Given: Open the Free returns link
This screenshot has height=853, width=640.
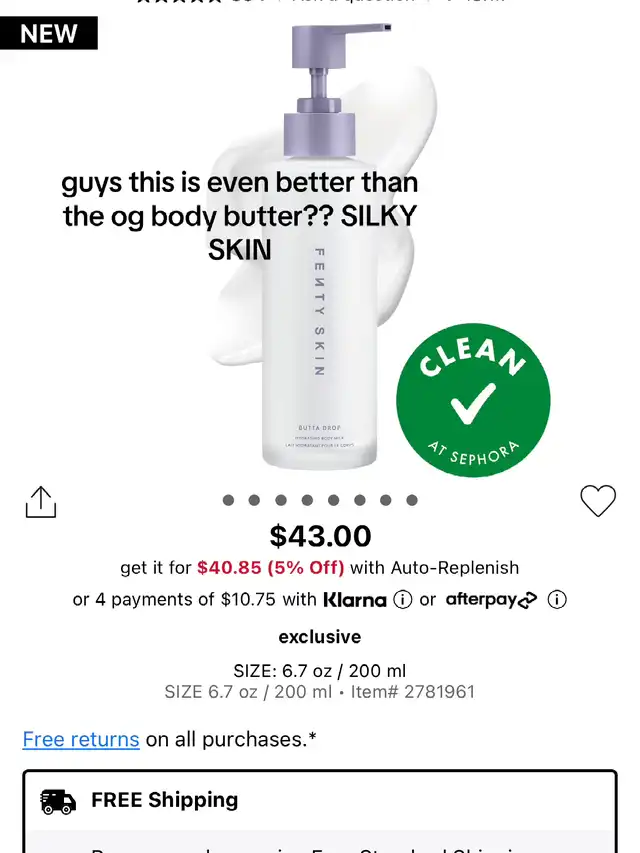Looking at the screenshot, I should coord(81,739).
